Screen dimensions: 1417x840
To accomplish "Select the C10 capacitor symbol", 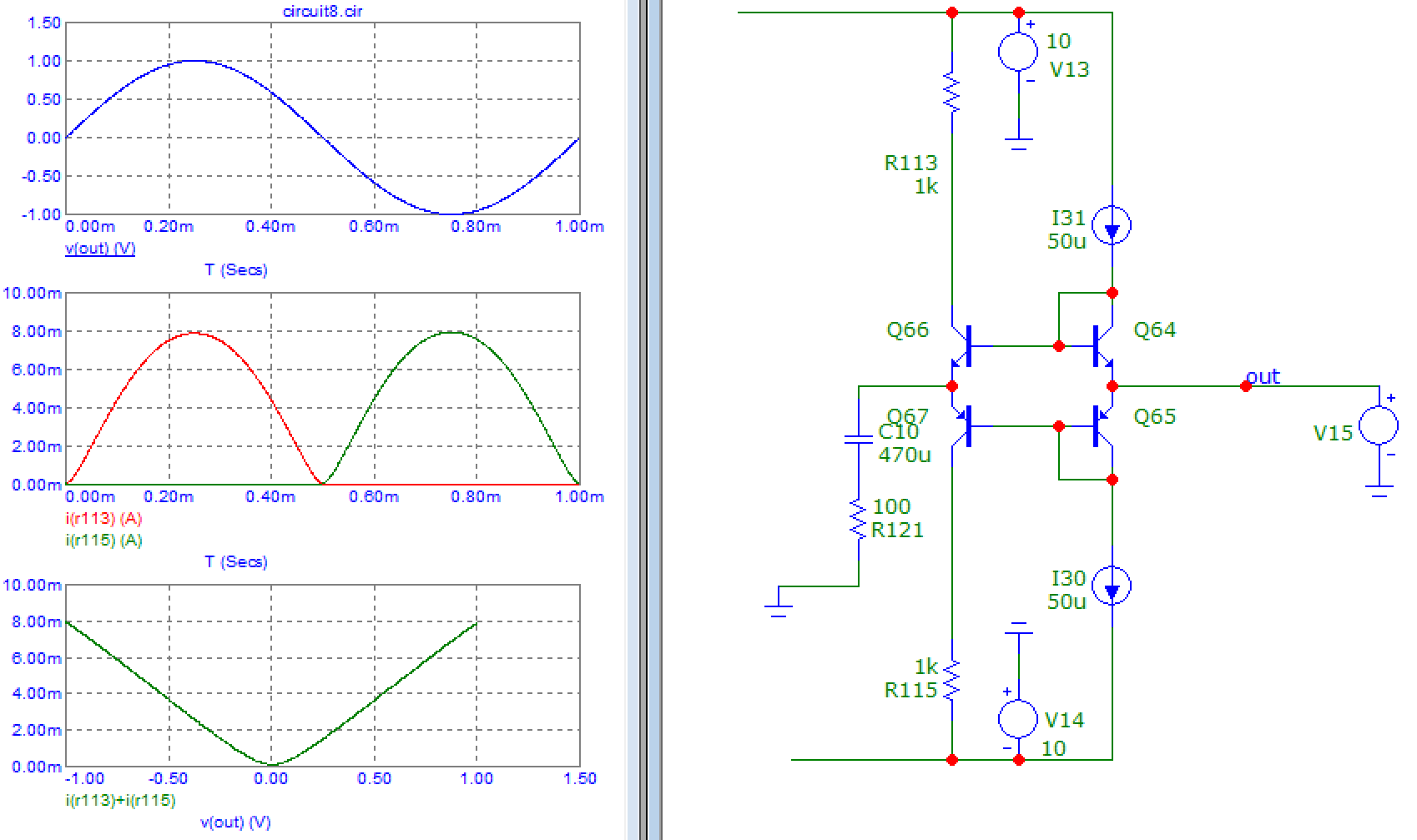I will [x=858, y=438].
